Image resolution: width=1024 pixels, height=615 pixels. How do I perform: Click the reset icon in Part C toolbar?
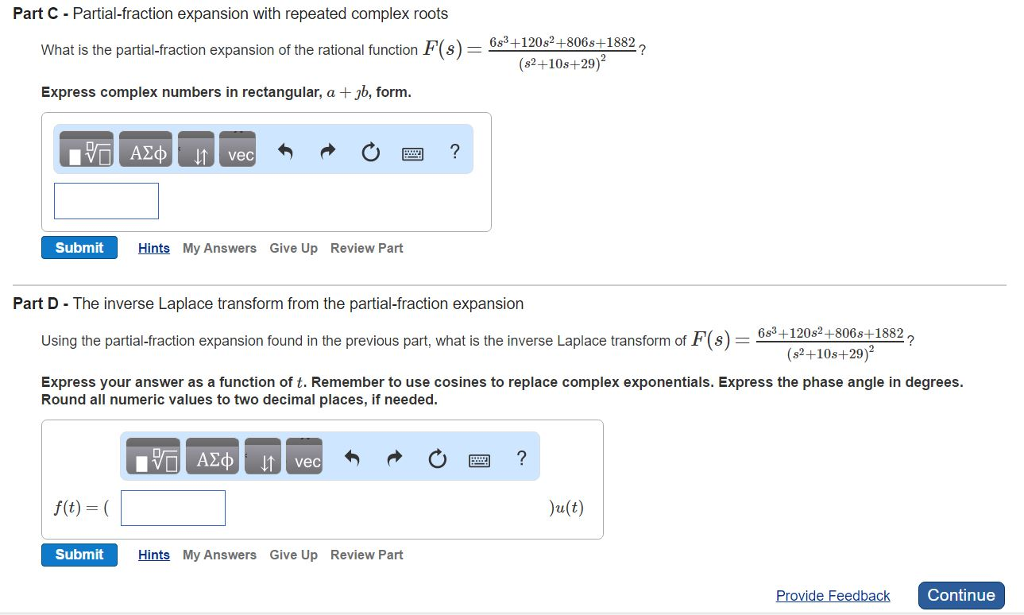(x=370, y=151)
